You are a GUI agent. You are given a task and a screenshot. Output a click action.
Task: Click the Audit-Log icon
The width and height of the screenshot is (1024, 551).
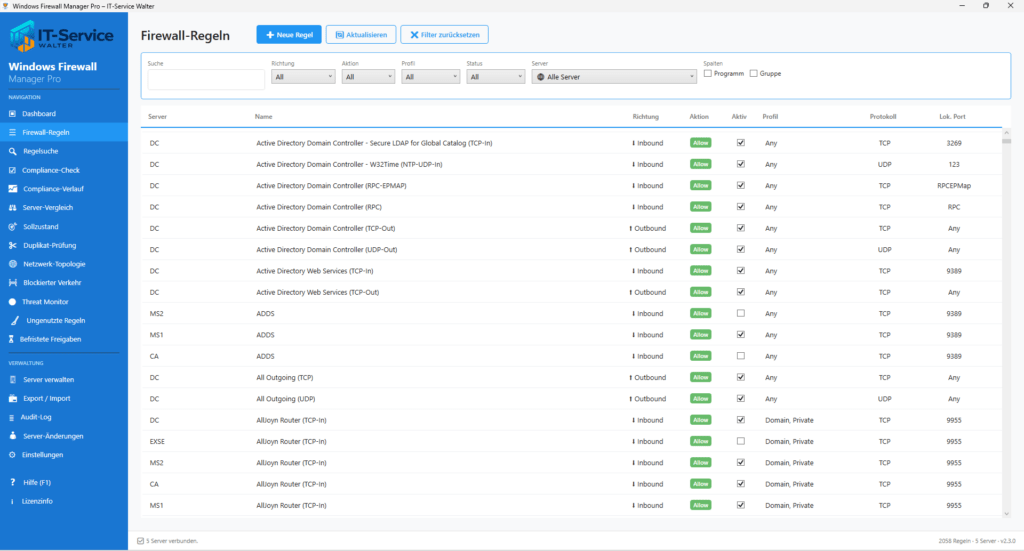(12, 417)
